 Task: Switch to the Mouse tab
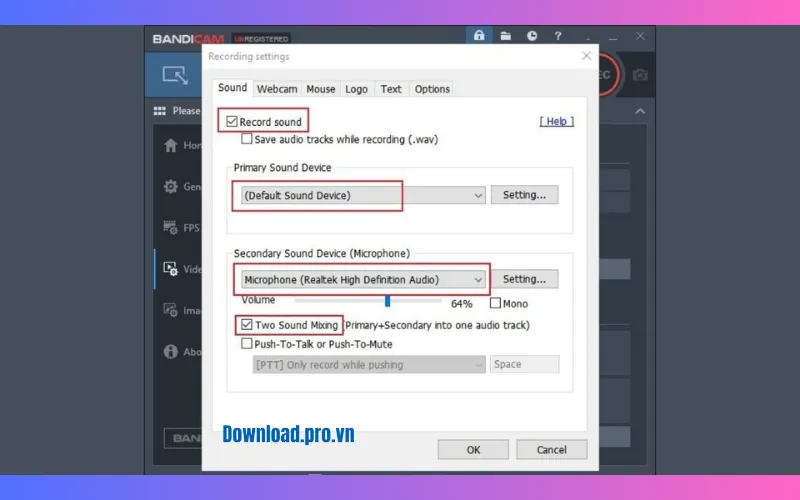coord(321,89)
